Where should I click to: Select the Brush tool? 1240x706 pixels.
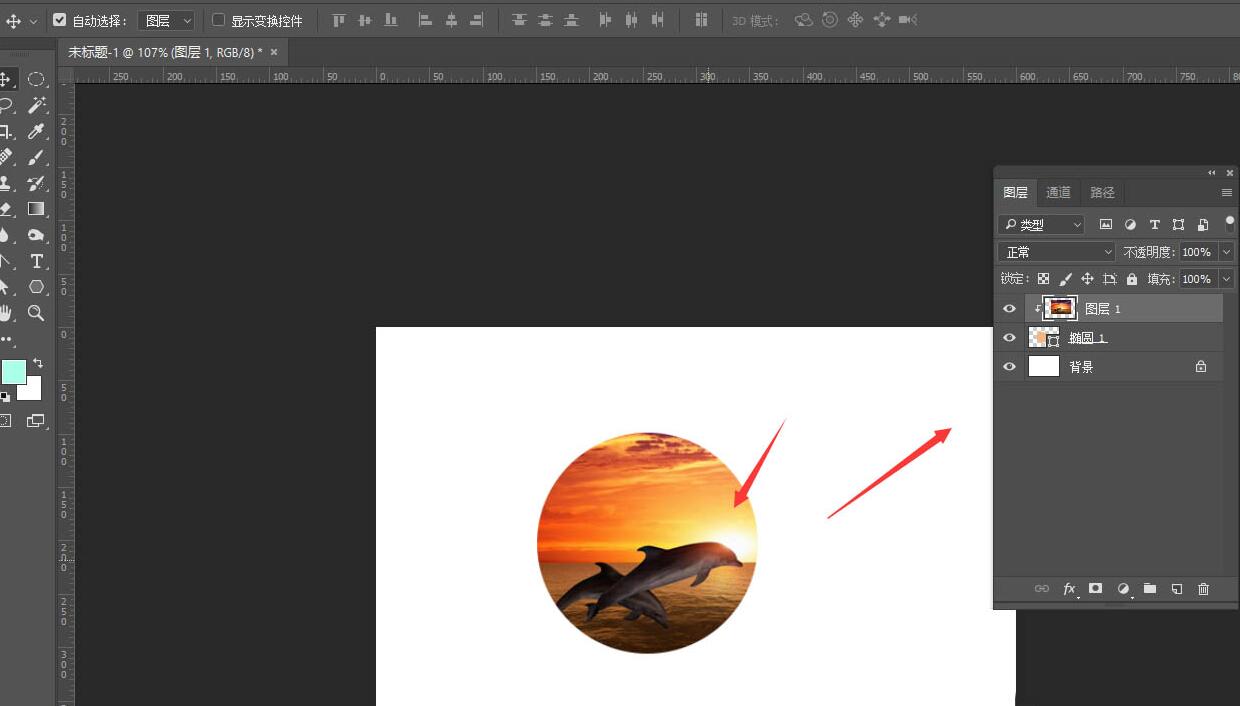point(36,157)
